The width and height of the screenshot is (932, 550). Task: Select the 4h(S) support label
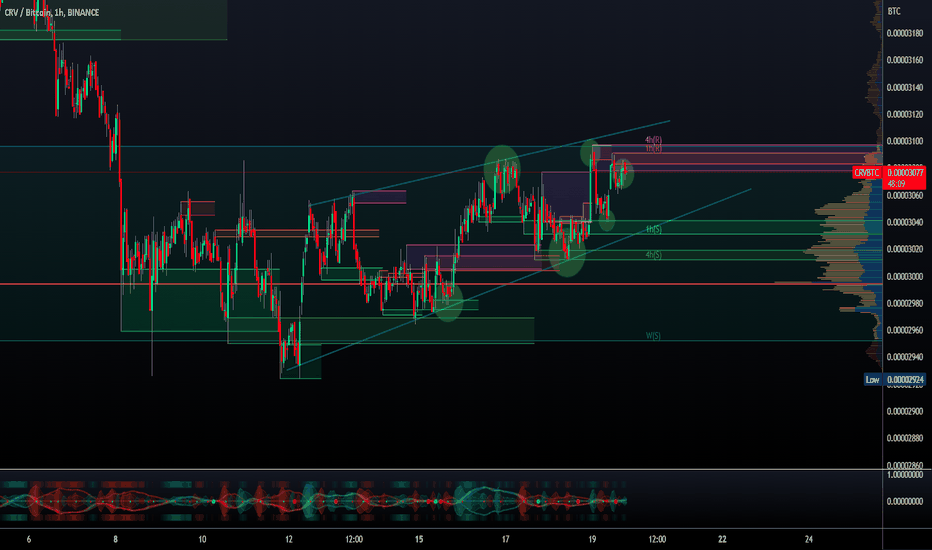click(653, 254)
